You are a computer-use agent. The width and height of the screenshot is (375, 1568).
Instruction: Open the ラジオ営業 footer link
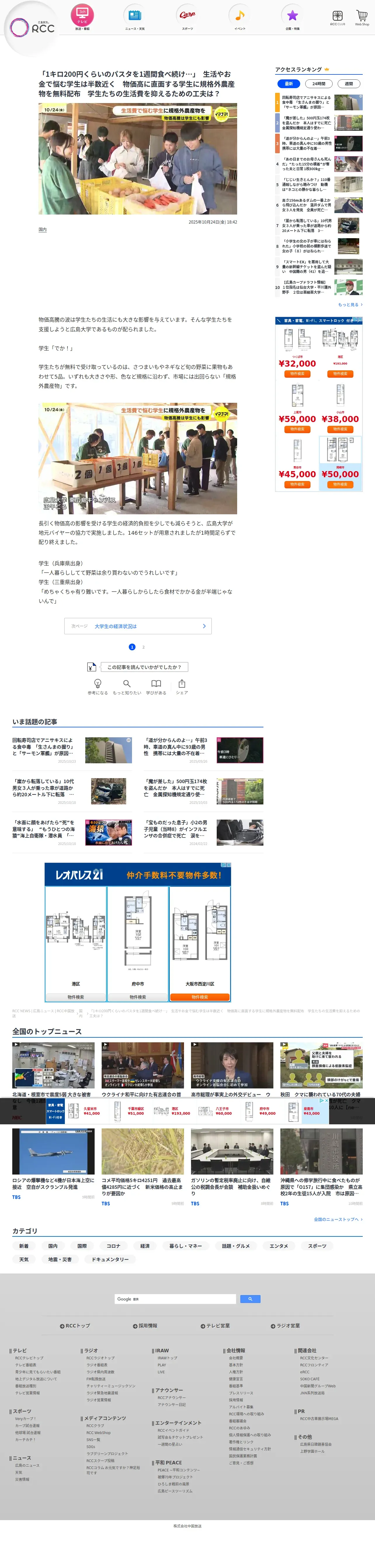point(285,1326)
